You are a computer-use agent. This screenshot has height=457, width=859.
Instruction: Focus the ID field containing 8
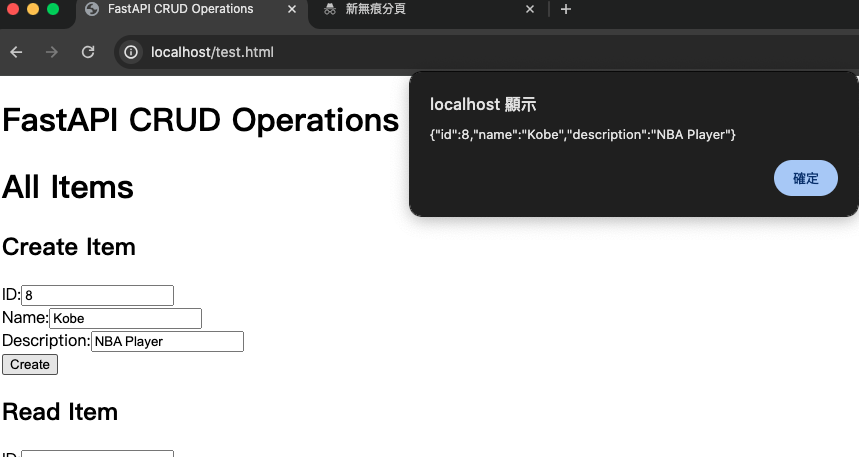[97, 295]
